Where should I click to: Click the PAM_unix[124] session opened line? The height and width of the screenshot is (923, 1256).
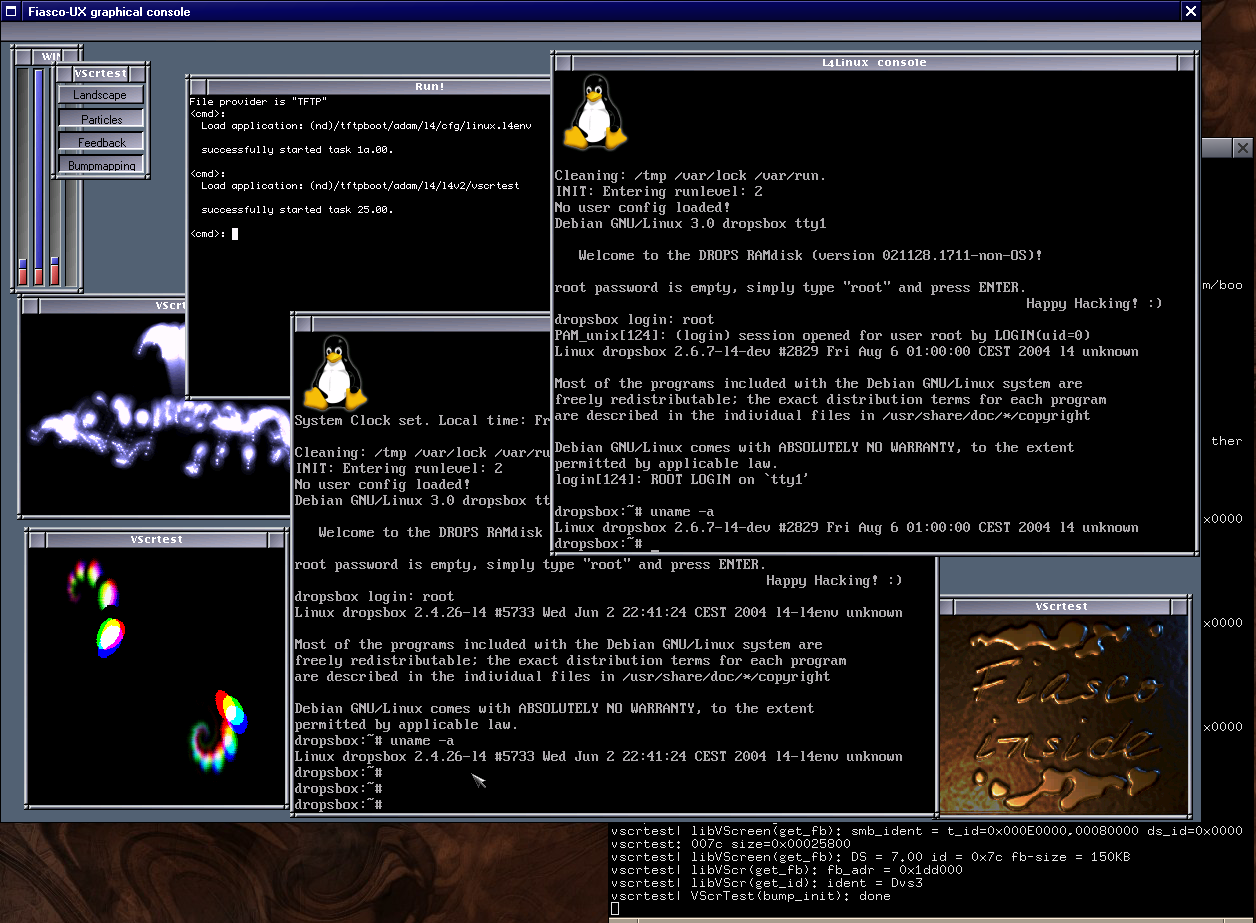pos(822,335)
